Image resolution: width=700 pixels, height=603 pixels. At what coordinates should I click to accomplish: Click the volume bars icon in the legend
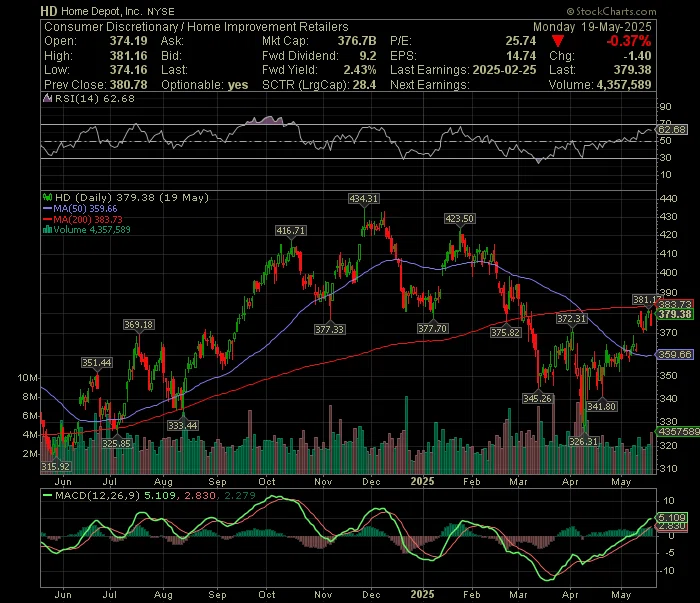pyautogui.click(x=47, y=229)
